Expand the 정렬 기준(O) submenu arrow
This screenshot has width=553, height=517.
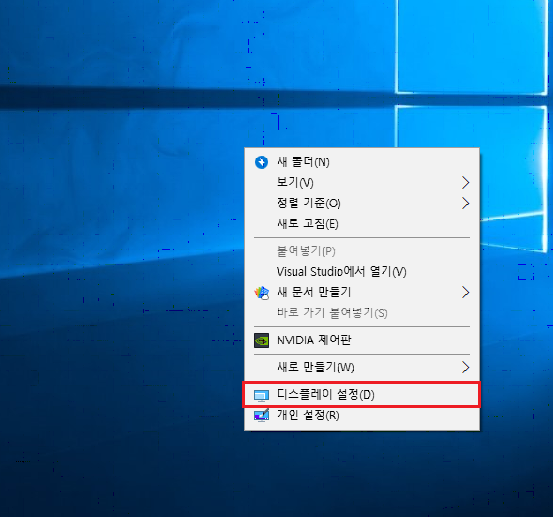466,203
